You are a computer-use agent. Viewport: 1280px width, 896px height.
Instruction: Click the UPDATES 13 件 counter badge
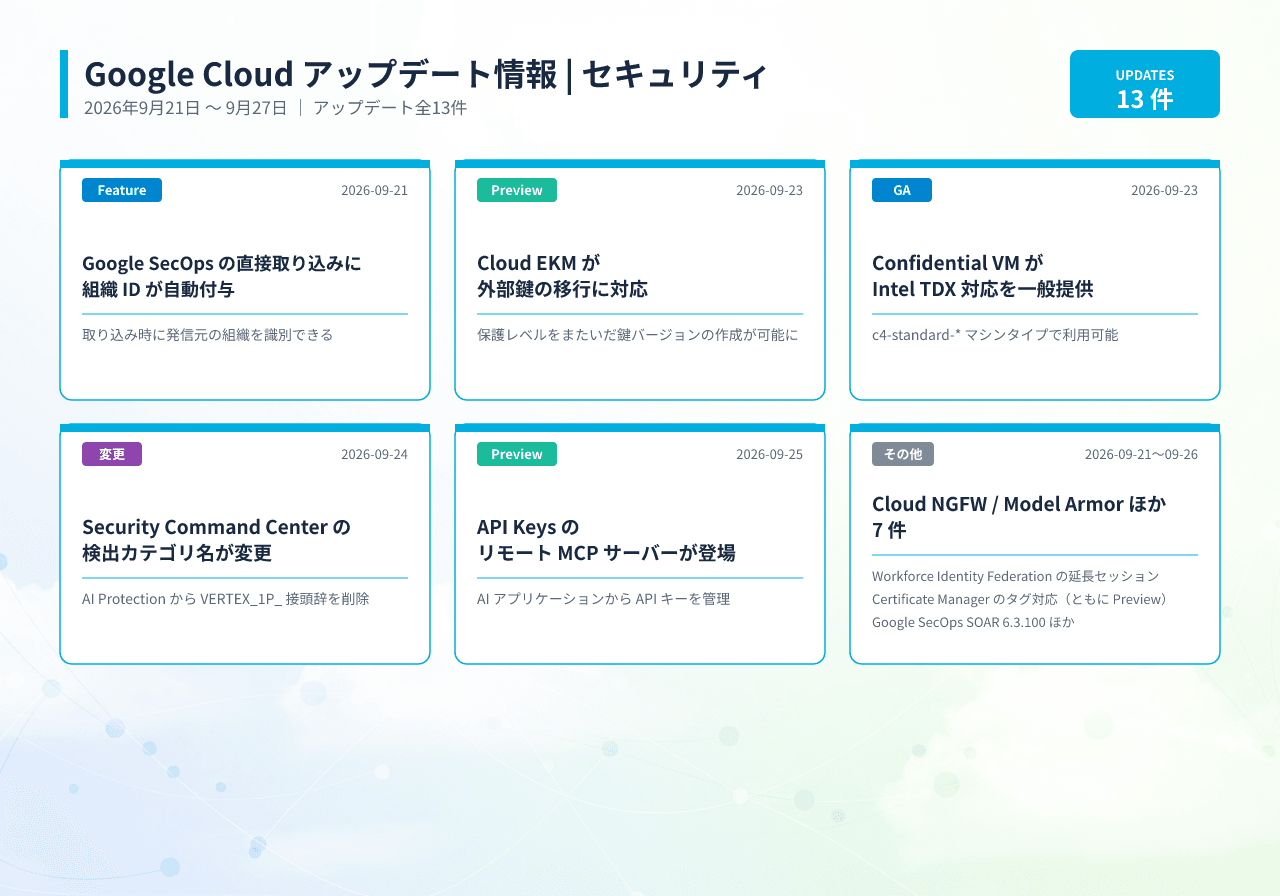[x=1145, y=84]
